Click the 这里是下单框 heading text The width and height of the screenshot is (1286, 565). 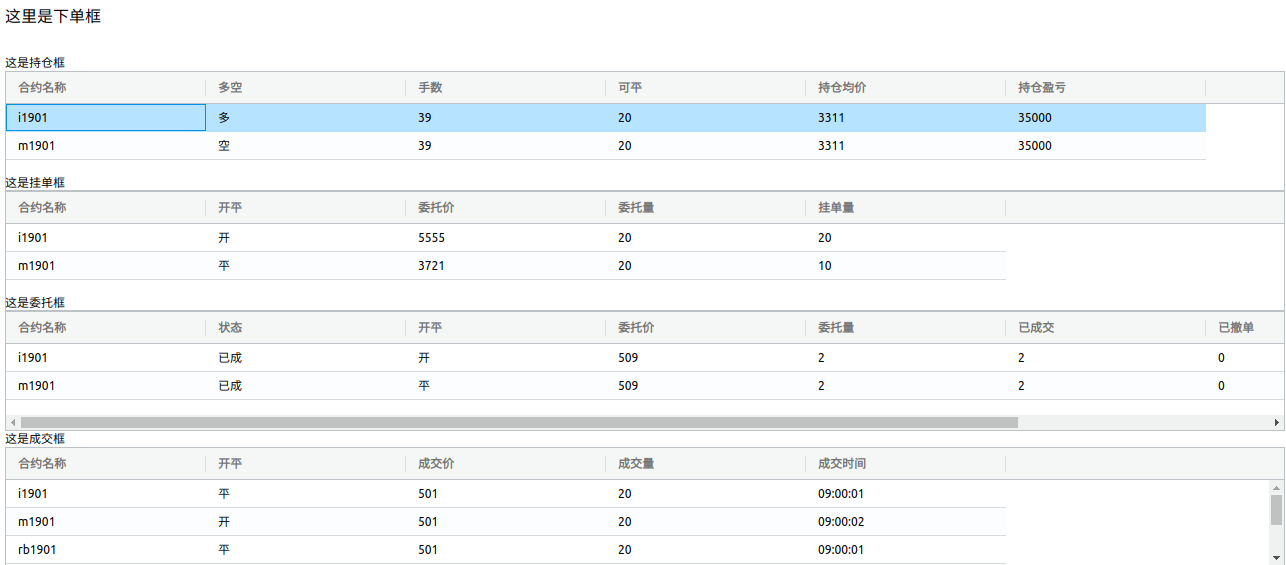pos(53,16)
